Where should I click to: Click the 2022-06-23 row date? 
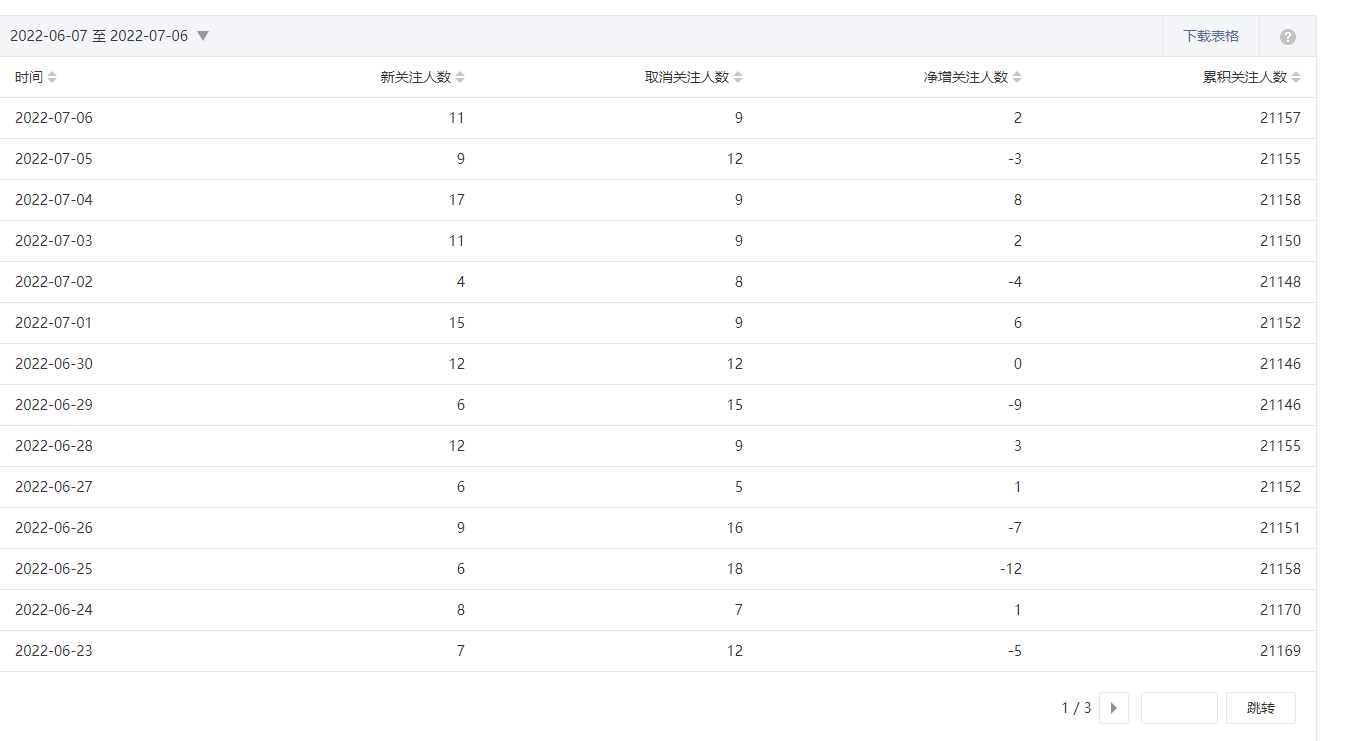(54, 651)
